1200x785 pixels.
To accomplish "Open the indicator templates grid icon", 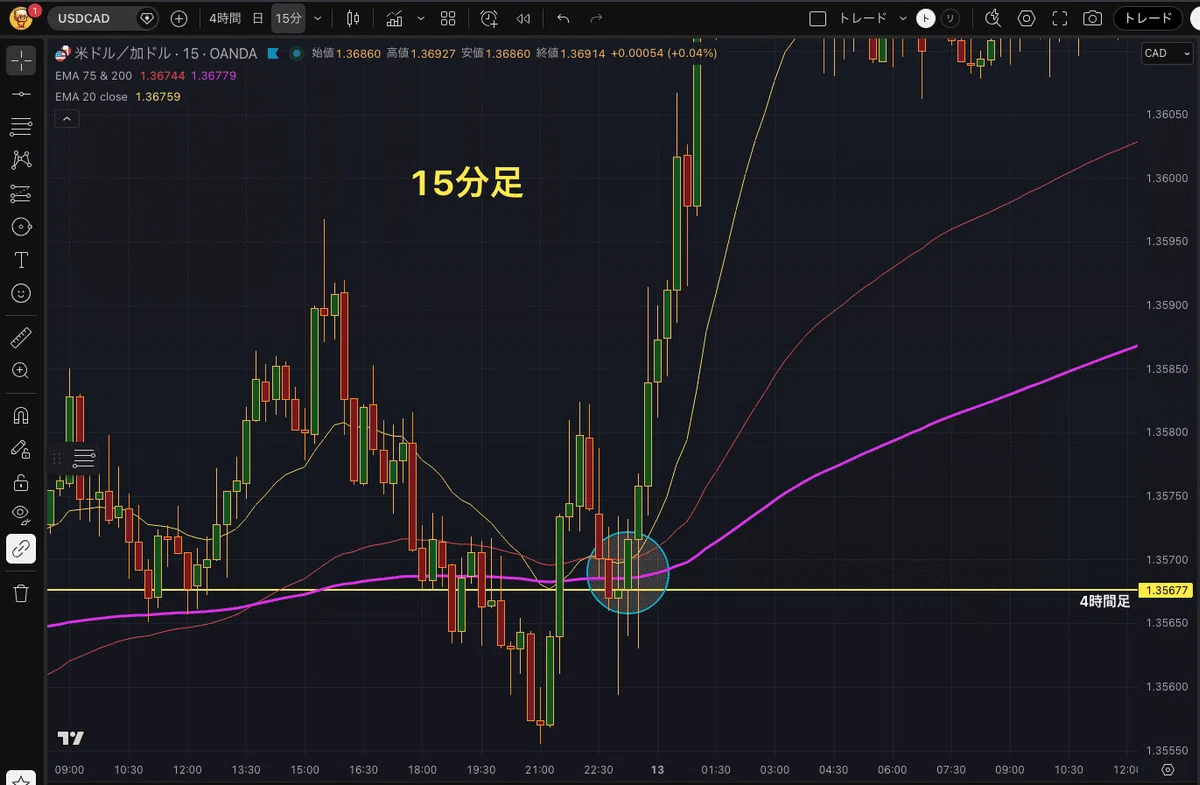I will click(448, 18).
